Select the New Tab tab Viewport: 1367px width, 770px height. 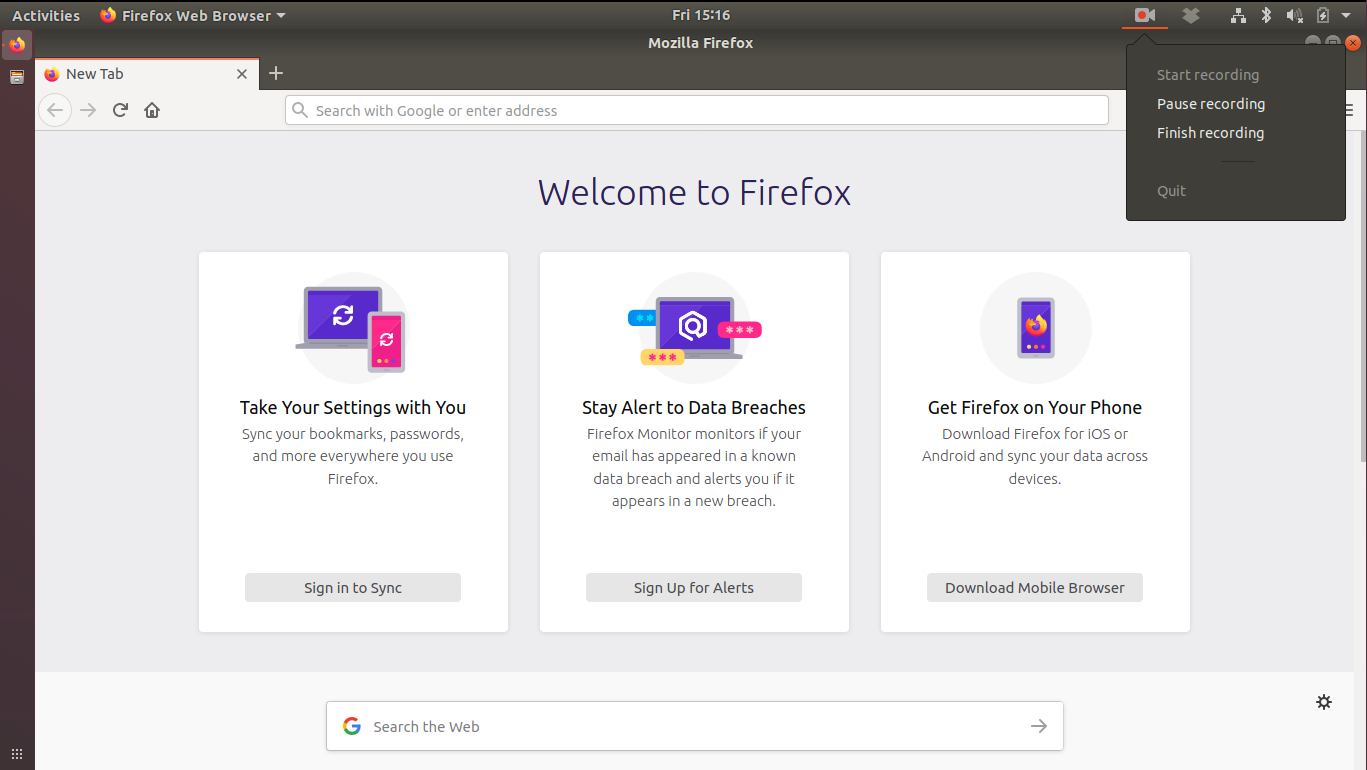point(147,74)
